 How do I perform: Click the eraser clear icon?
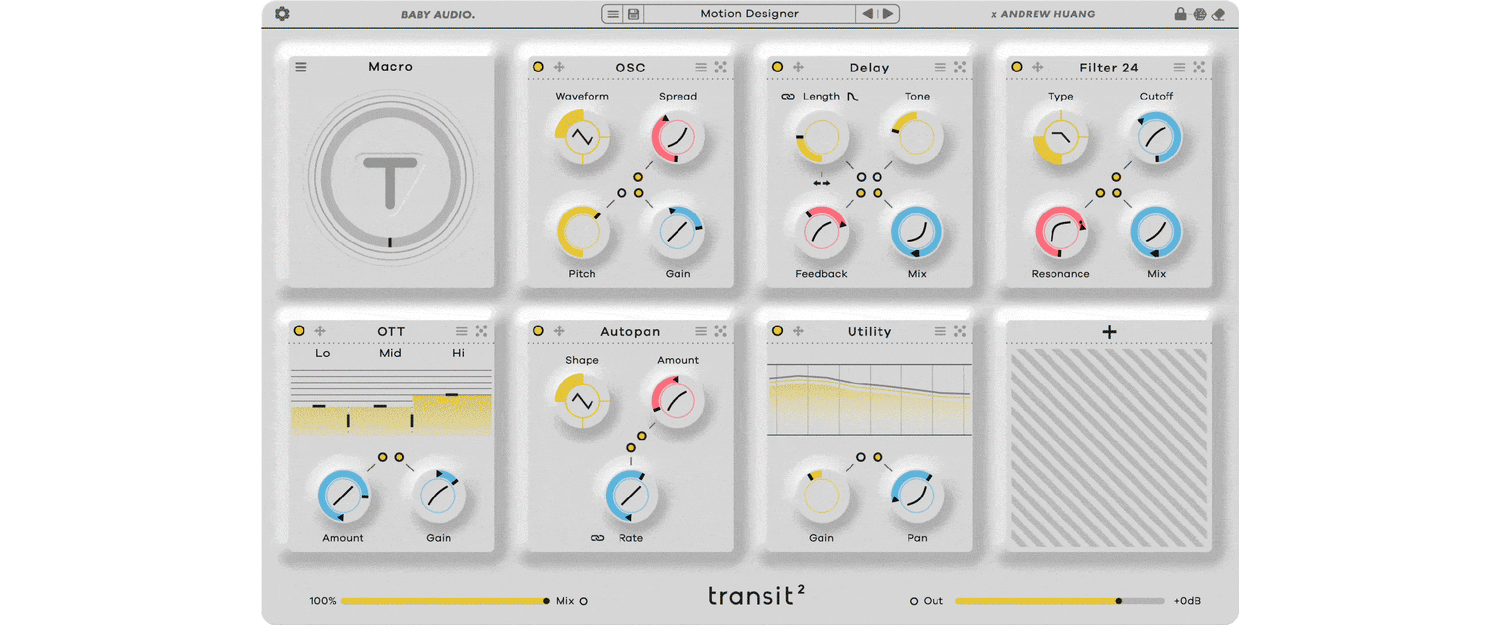coord(1218,14)
